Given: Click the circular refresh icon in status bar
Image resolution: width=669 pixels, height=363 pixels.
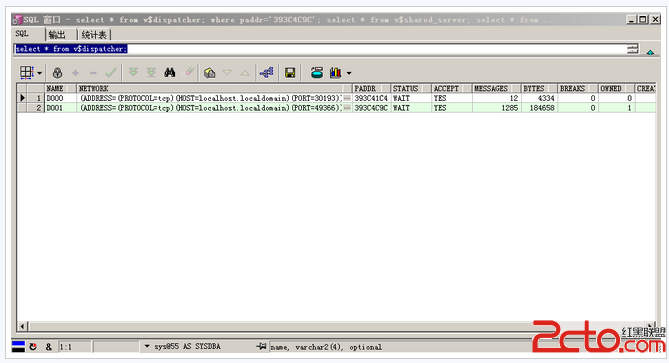Looking at the screenshot, I should (33, 347).
